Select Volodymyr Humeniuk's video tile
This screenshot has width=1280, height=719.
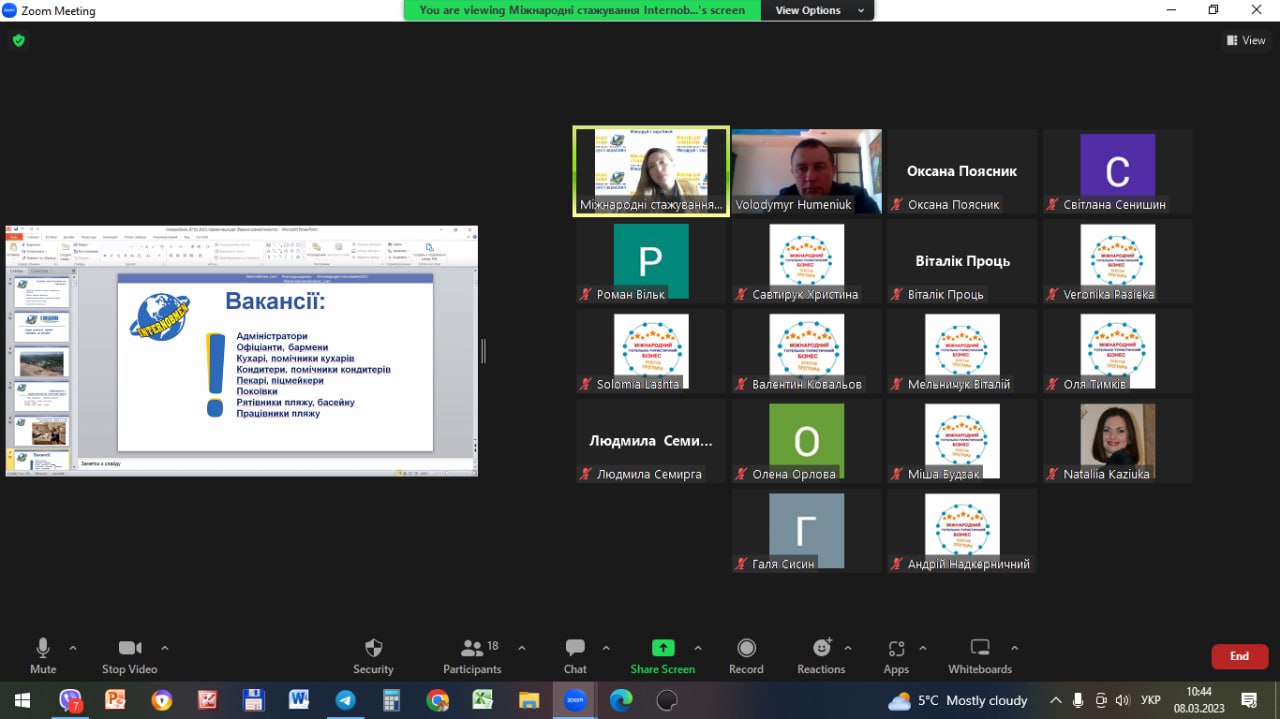pos(807,171)
